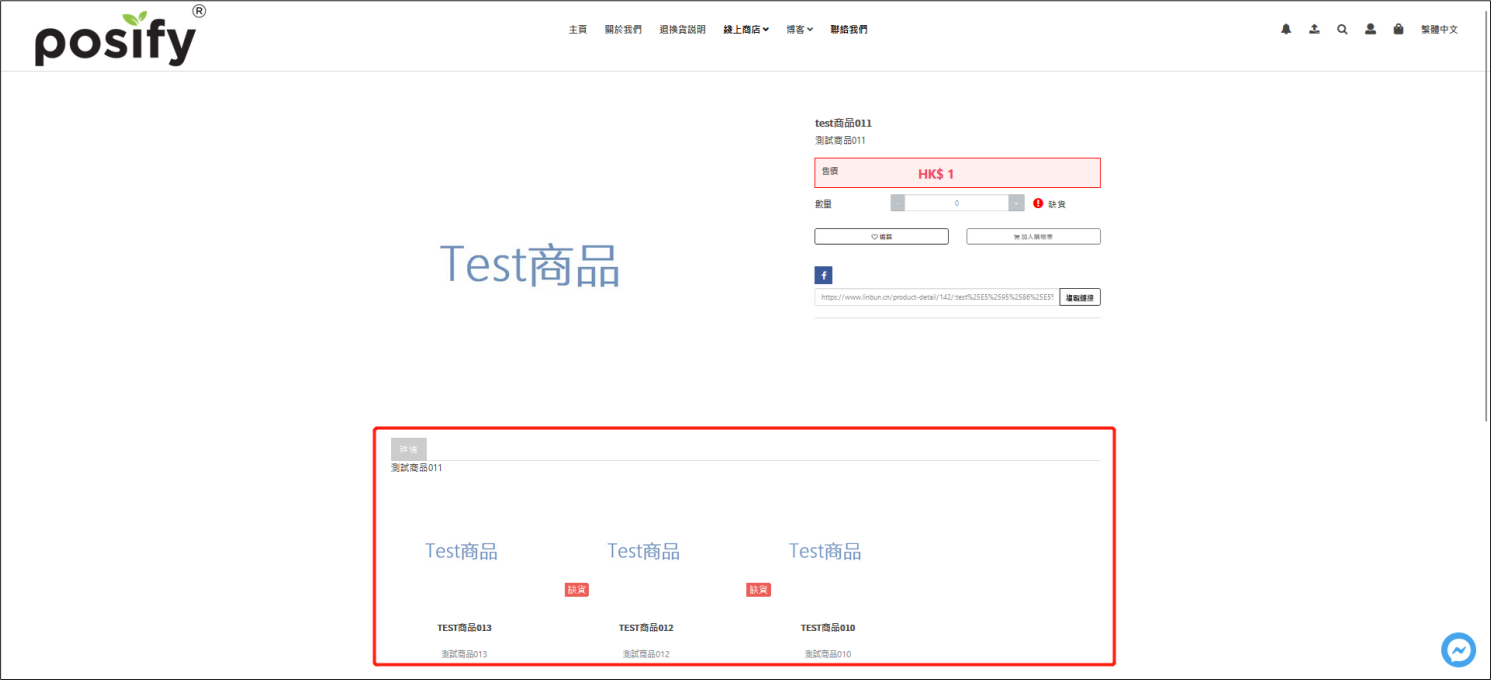Open the 繁體中文 language selector
1491x680 pixels.
[x=1439, y=30]
